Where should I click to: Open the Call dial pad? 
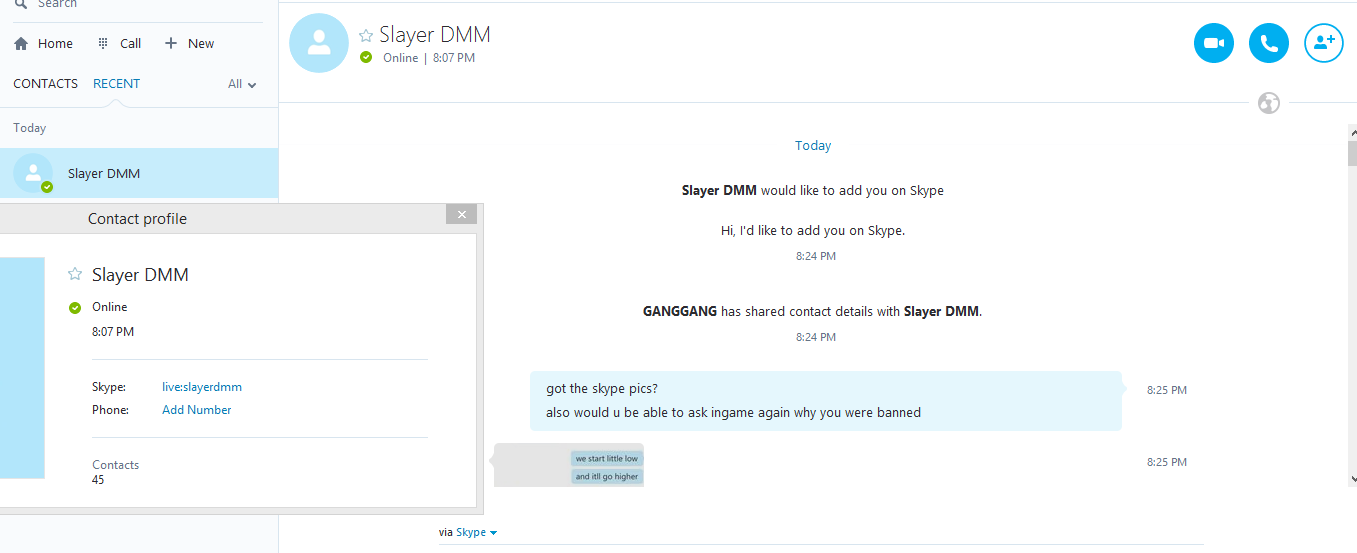click(x=119, y=44)
